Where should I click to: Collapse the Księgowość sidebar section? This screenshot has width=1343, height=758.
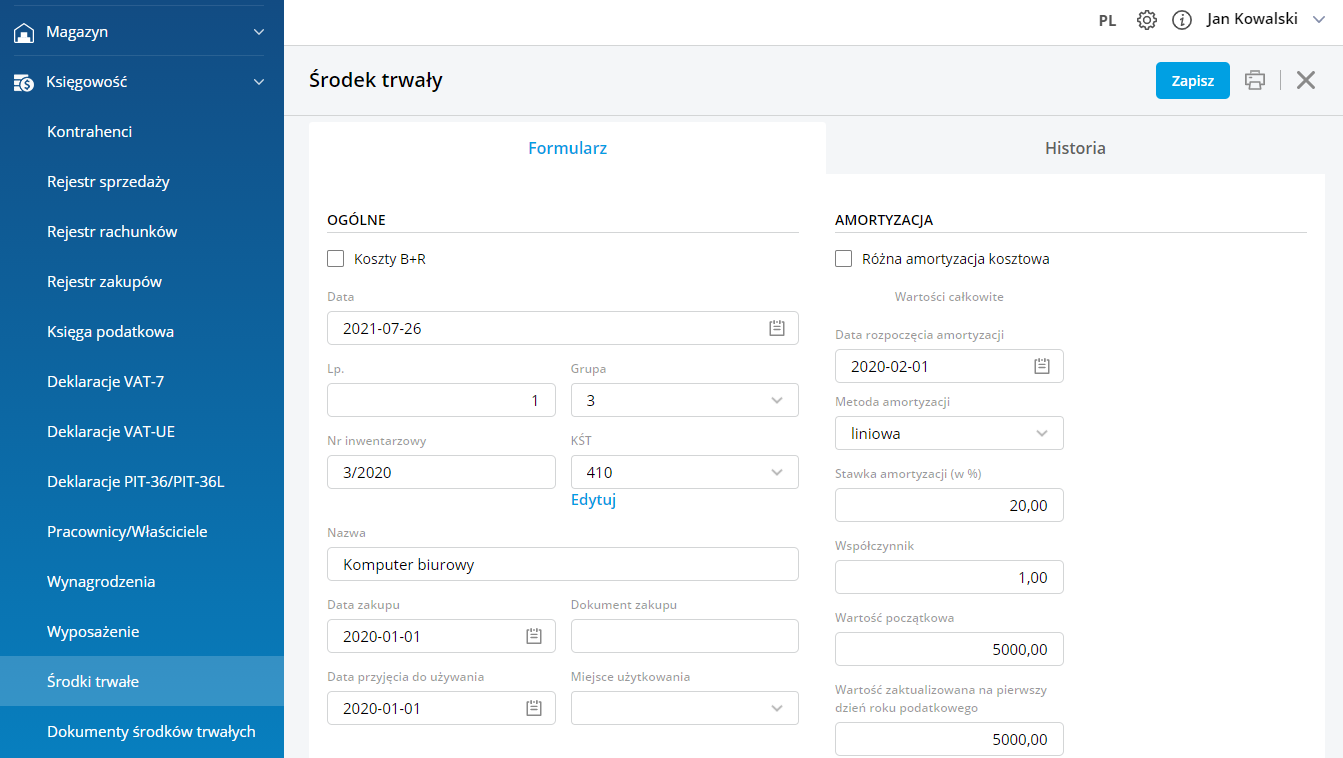[x=259, y=82]
